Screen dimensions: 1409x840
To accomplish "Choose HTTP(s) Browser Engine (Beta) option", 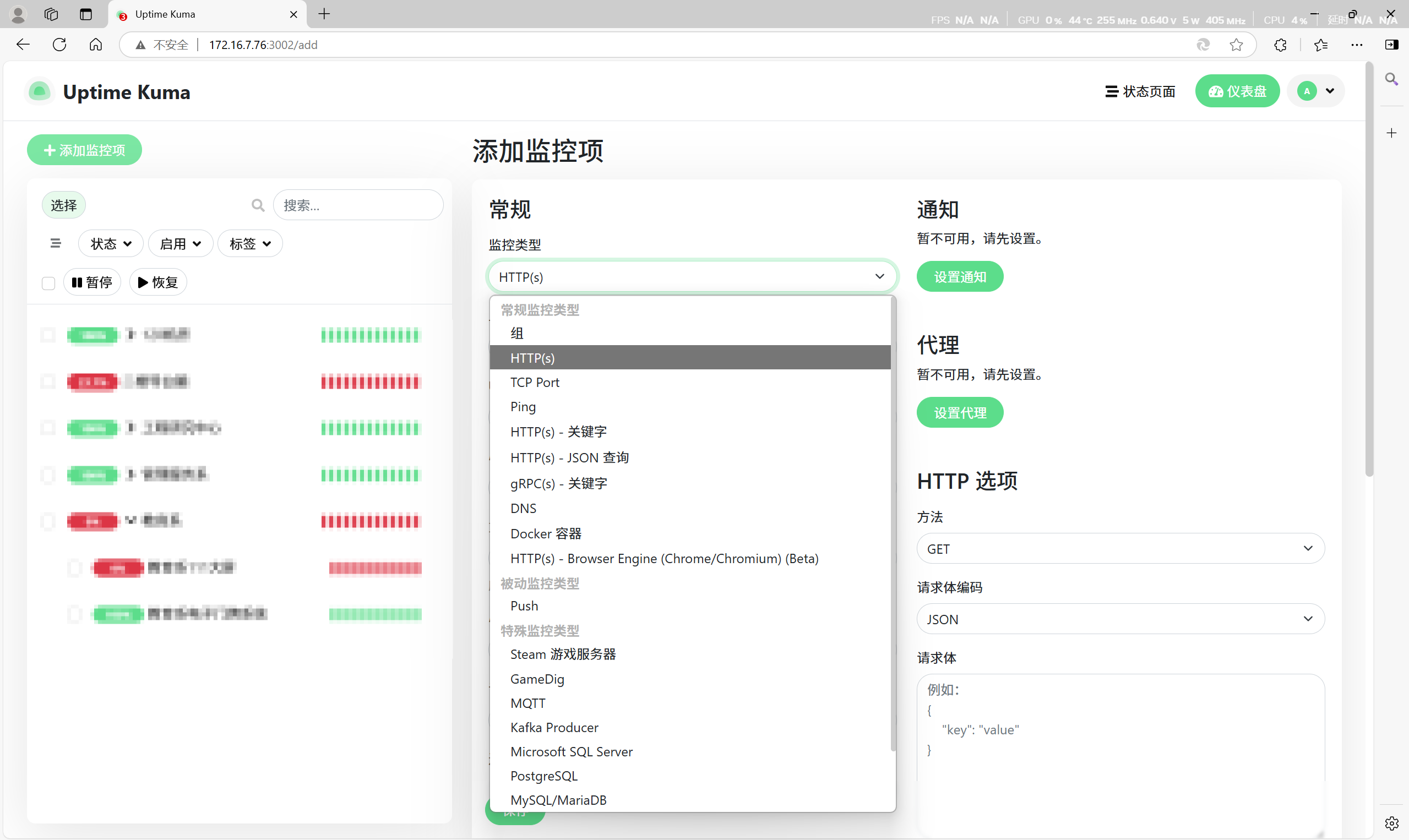I will (x=690, y=559).
